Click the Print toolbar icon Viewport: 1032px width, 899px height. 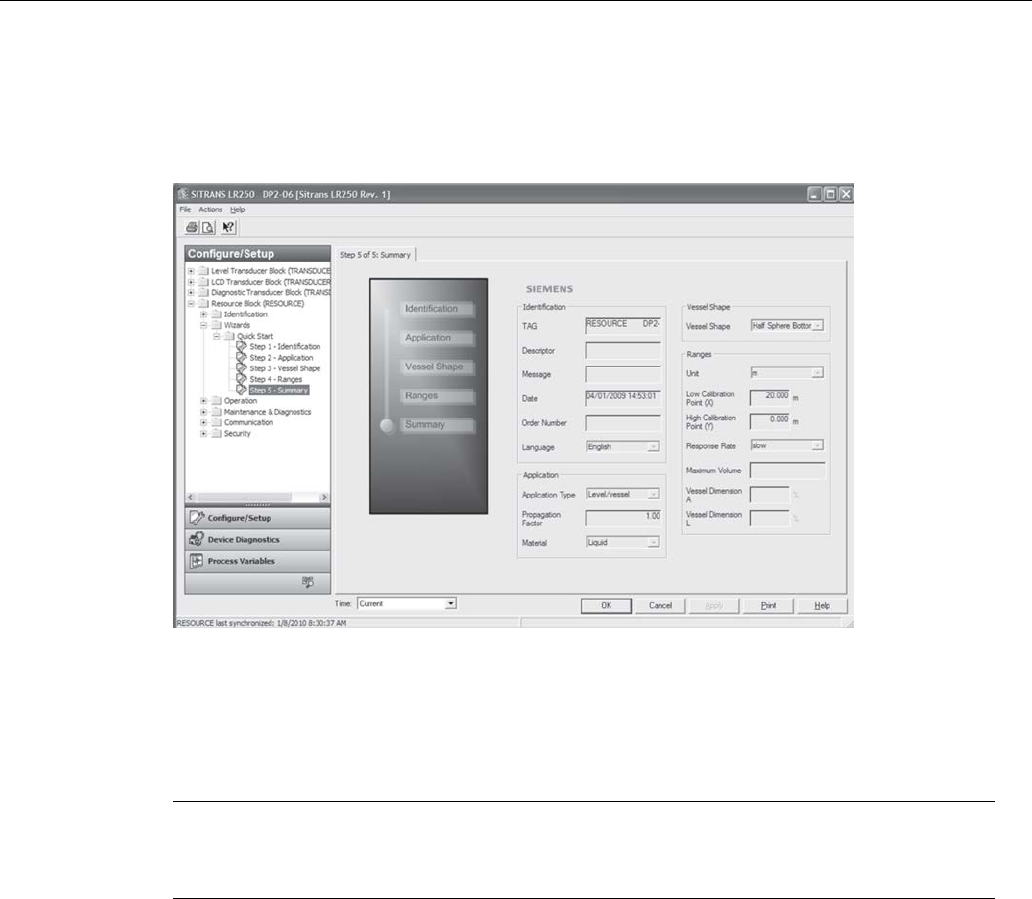point(192,228)
